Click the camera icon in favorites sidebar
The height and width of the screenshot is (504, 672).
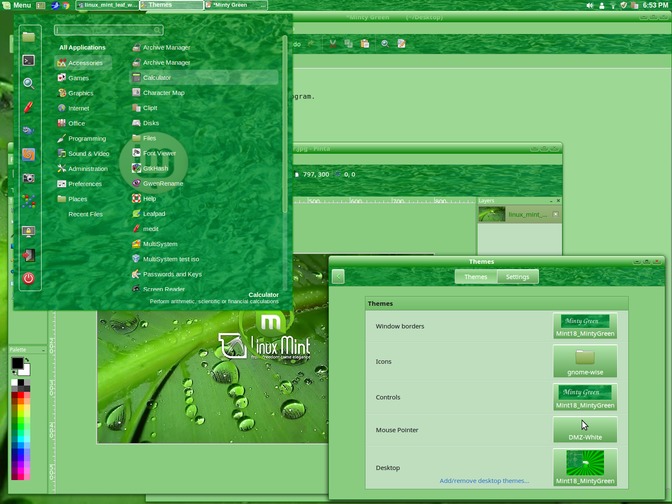coord(29,178)
